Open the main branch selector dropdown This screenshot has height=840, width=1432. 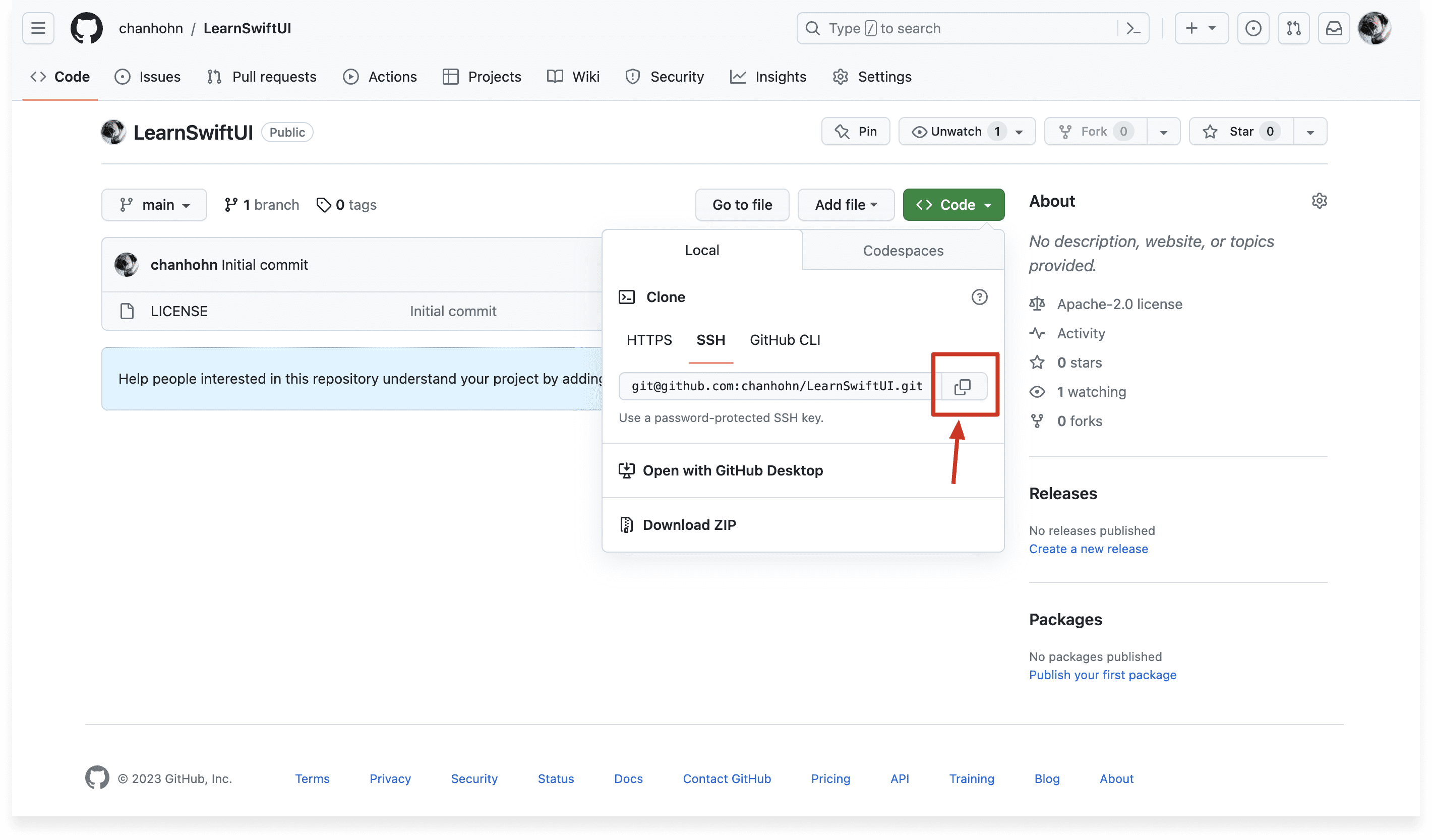154,205
